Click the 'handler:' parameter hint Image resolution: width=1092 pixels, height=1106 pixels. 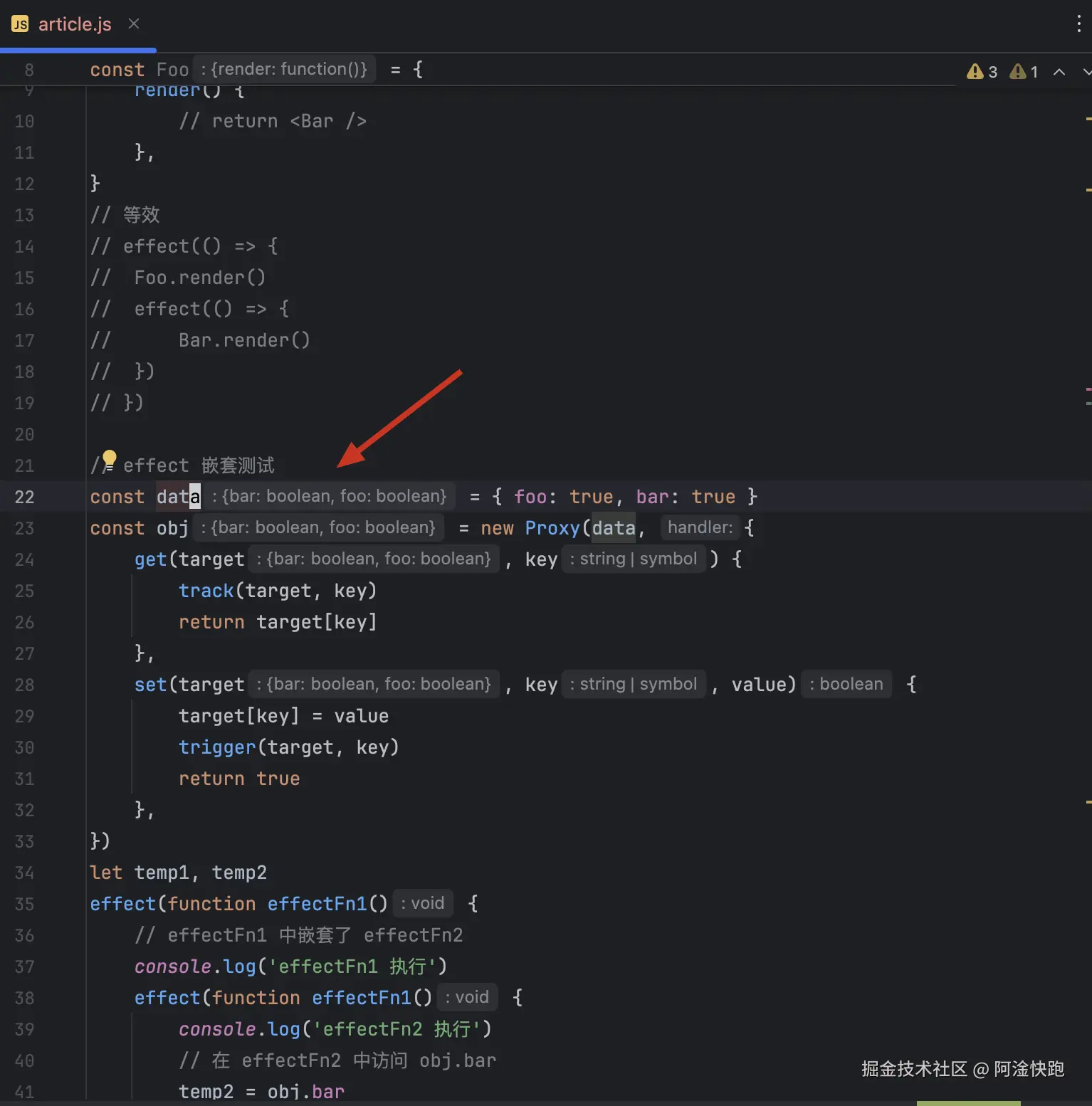(700, 527)
